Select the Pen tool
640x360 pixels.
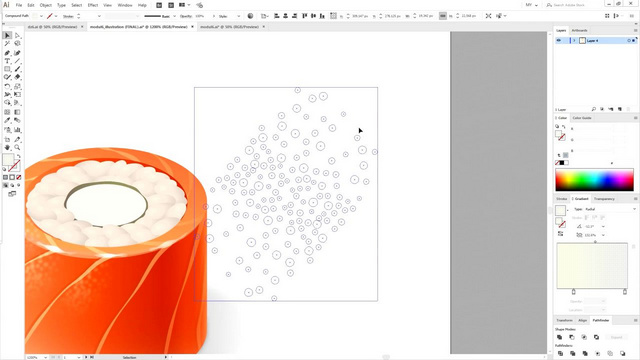(7, 53)
